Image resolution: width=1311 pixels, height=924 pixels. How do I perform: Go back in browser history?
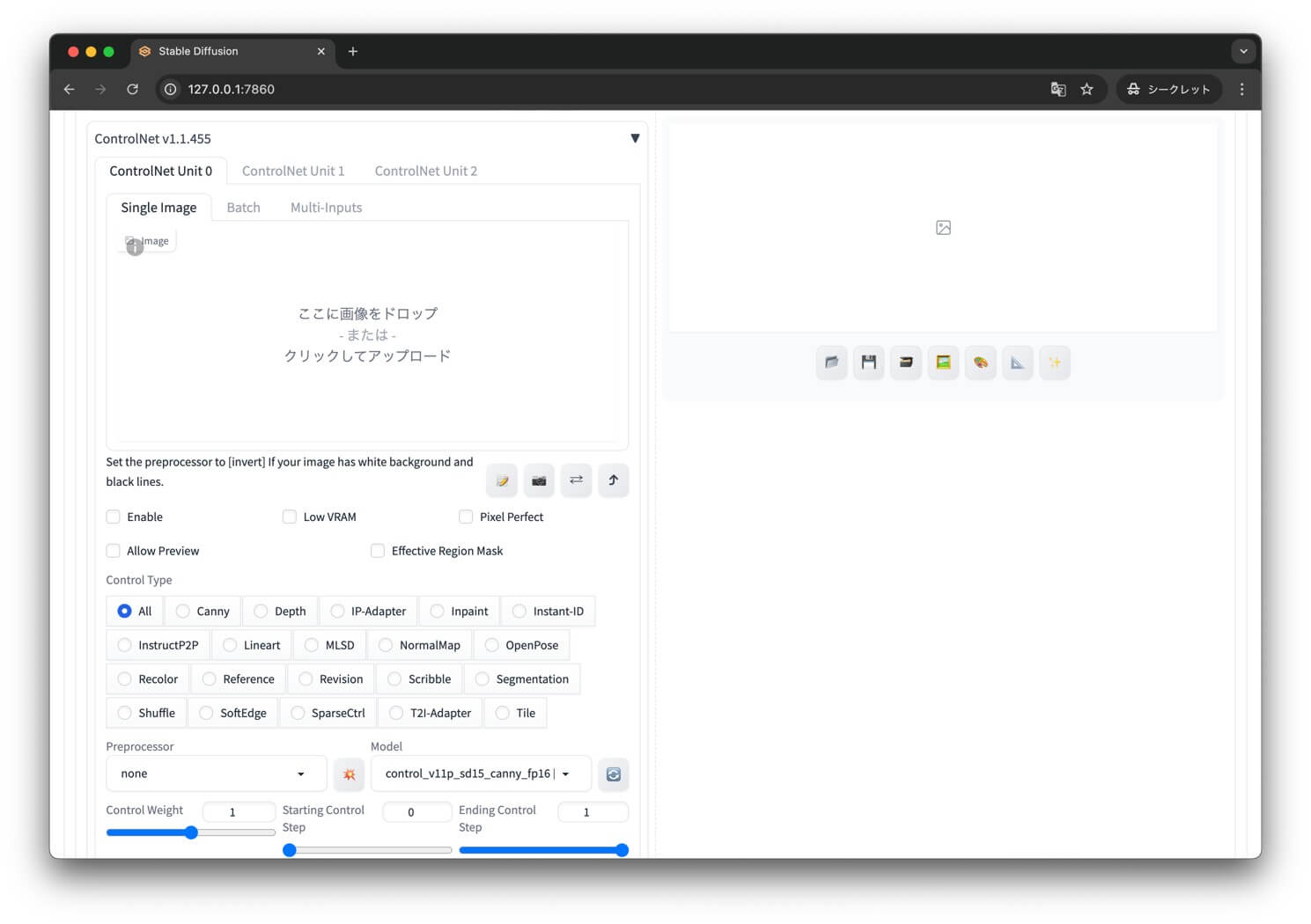click(70, 89)
